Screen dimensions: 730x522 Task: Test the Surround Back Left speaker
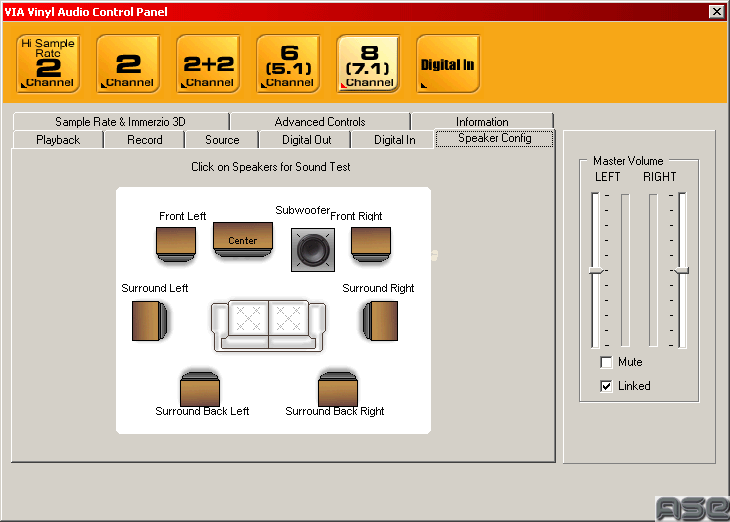coord(200,389)
